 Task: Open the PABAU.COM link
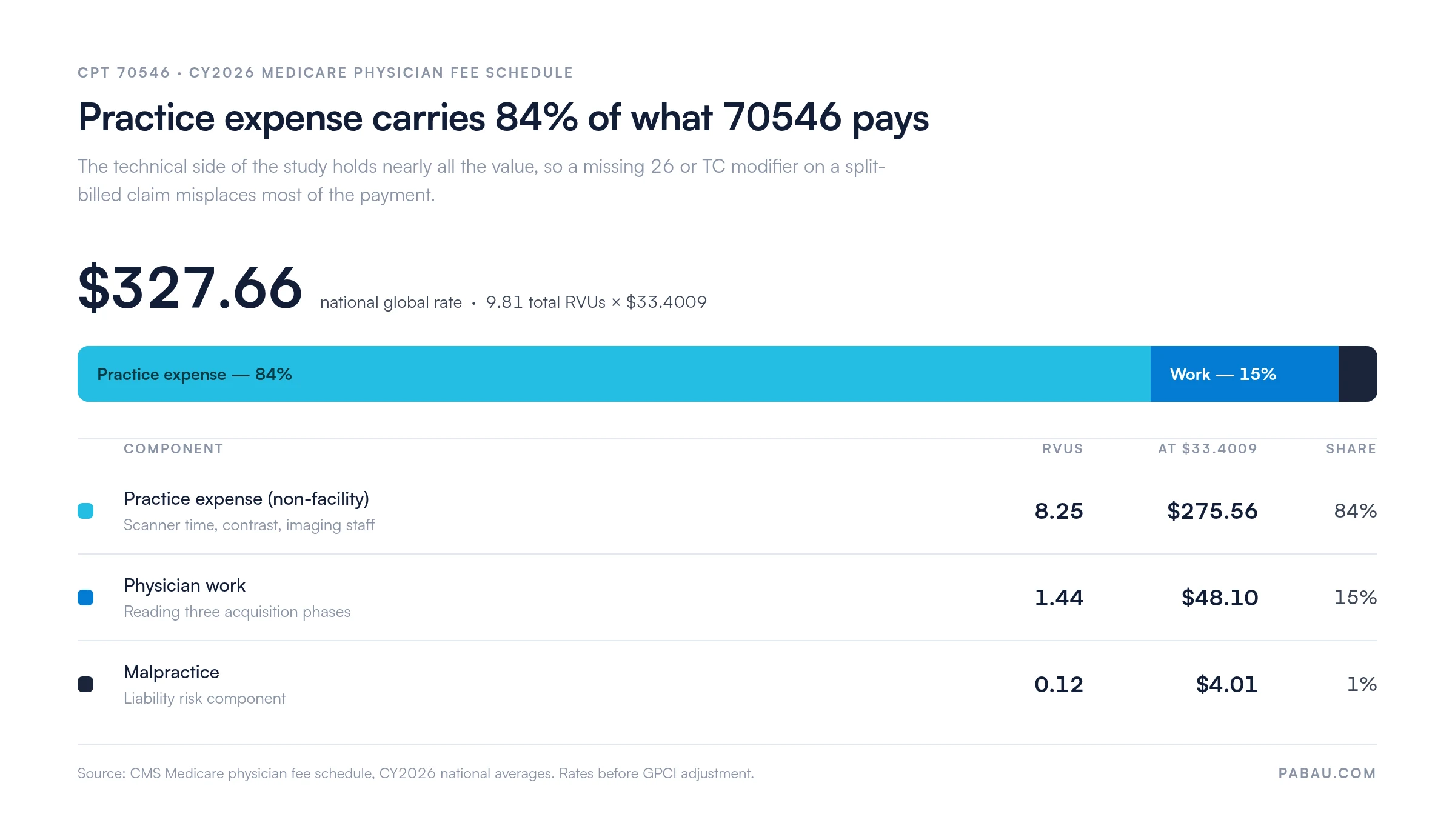[x=1327, y=773]
